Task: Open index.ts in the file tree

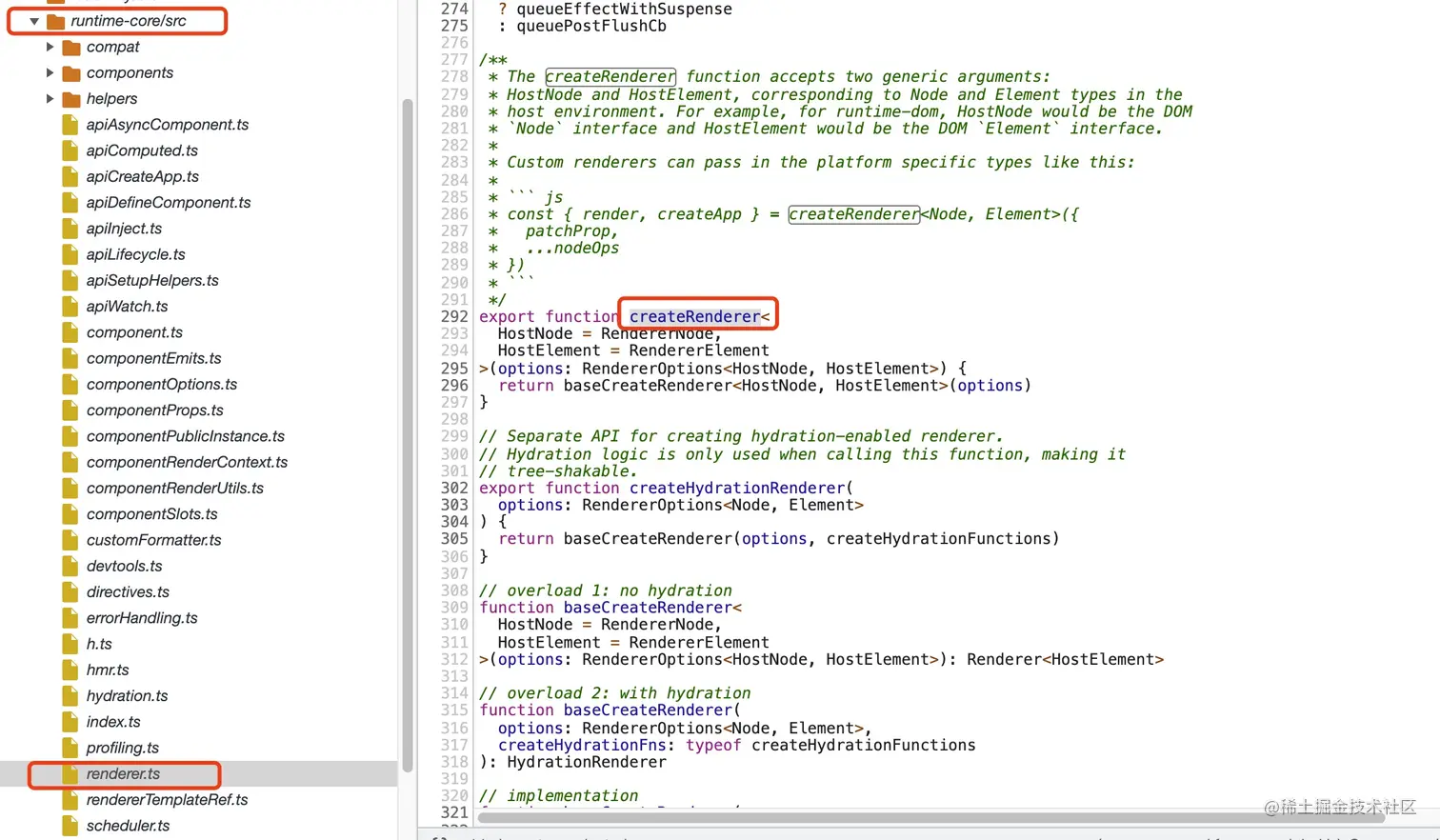Action: point(113,722)
